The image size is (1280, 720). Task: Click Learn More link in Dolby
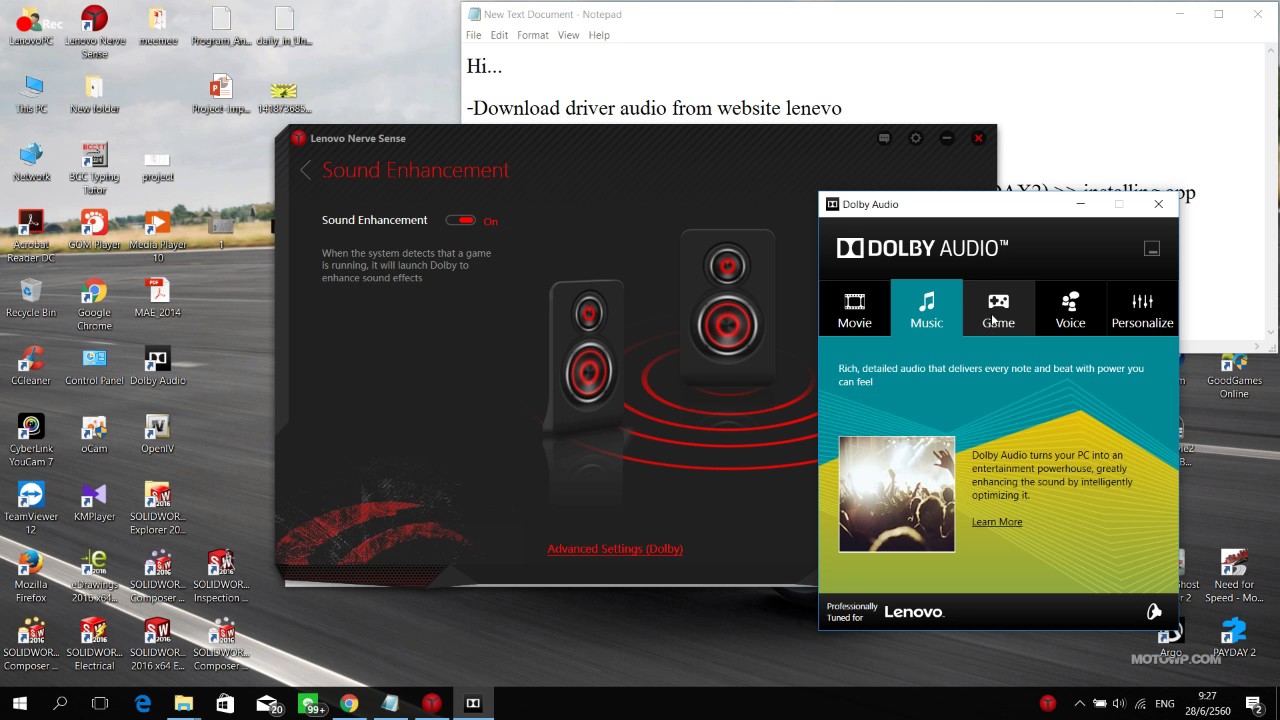(x=997, y=522)
